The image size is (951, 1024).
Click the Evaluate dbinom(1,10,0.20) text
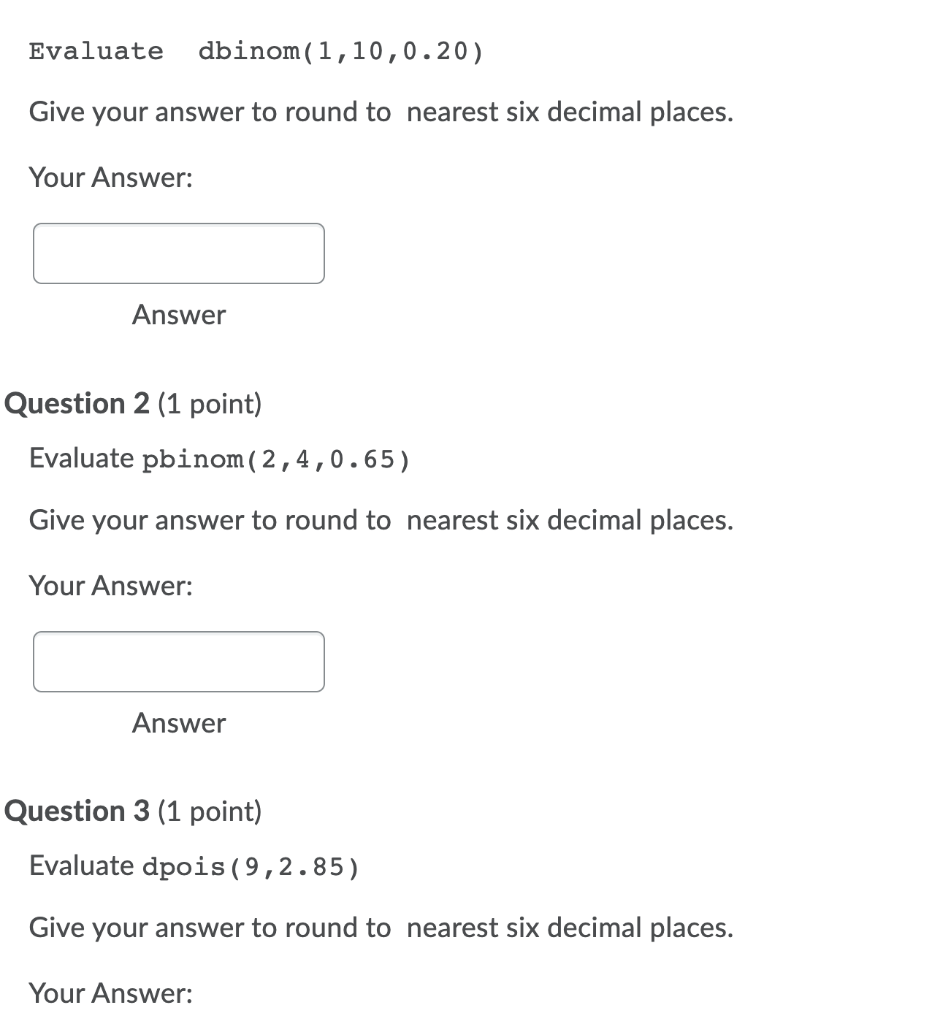point(255,51)
